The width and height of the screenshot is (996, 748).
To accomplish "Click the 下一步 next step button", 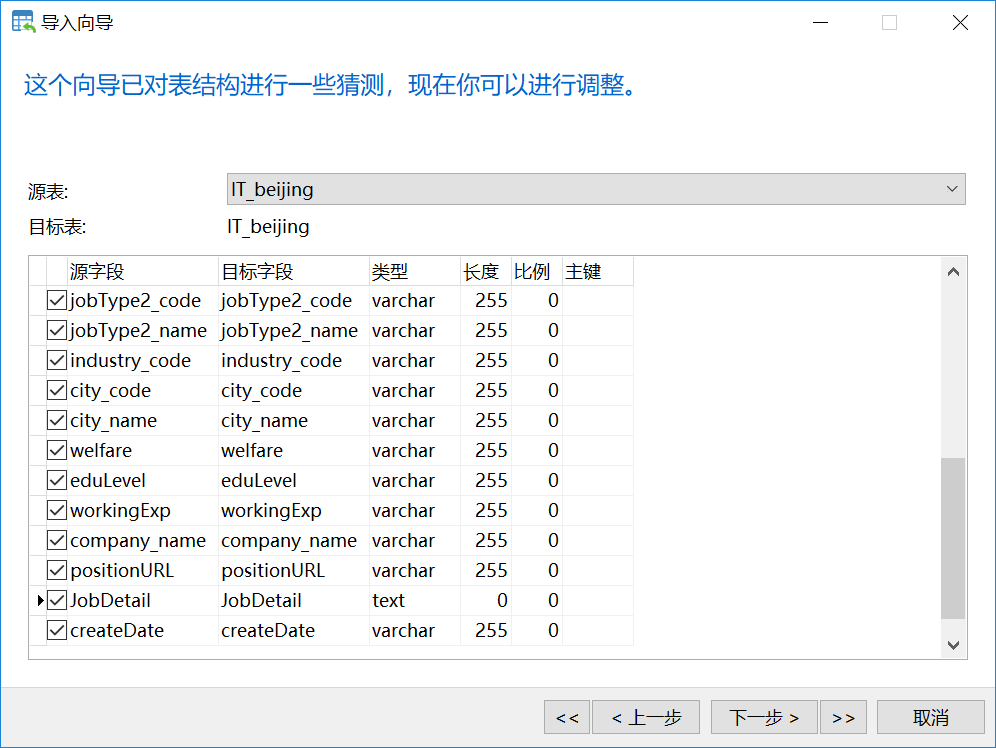I will pyautogui.click(x=764, y=716).
